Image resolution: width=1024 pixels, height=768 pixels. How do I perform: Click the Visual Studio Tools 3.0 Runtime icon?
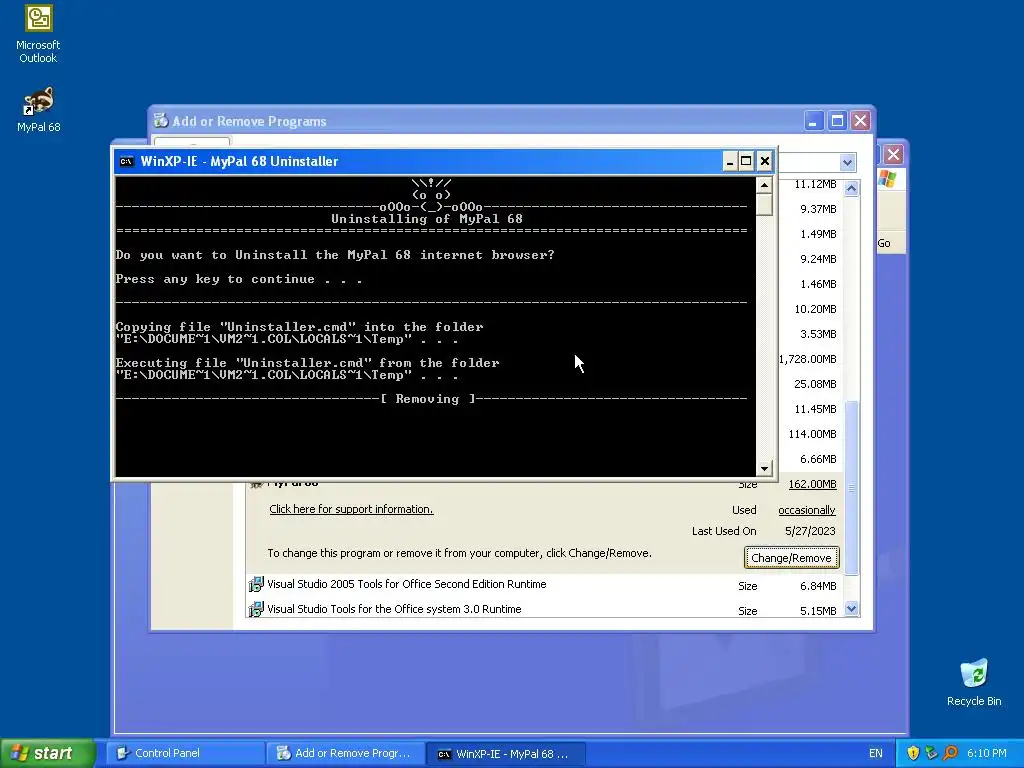pos(256,609)
